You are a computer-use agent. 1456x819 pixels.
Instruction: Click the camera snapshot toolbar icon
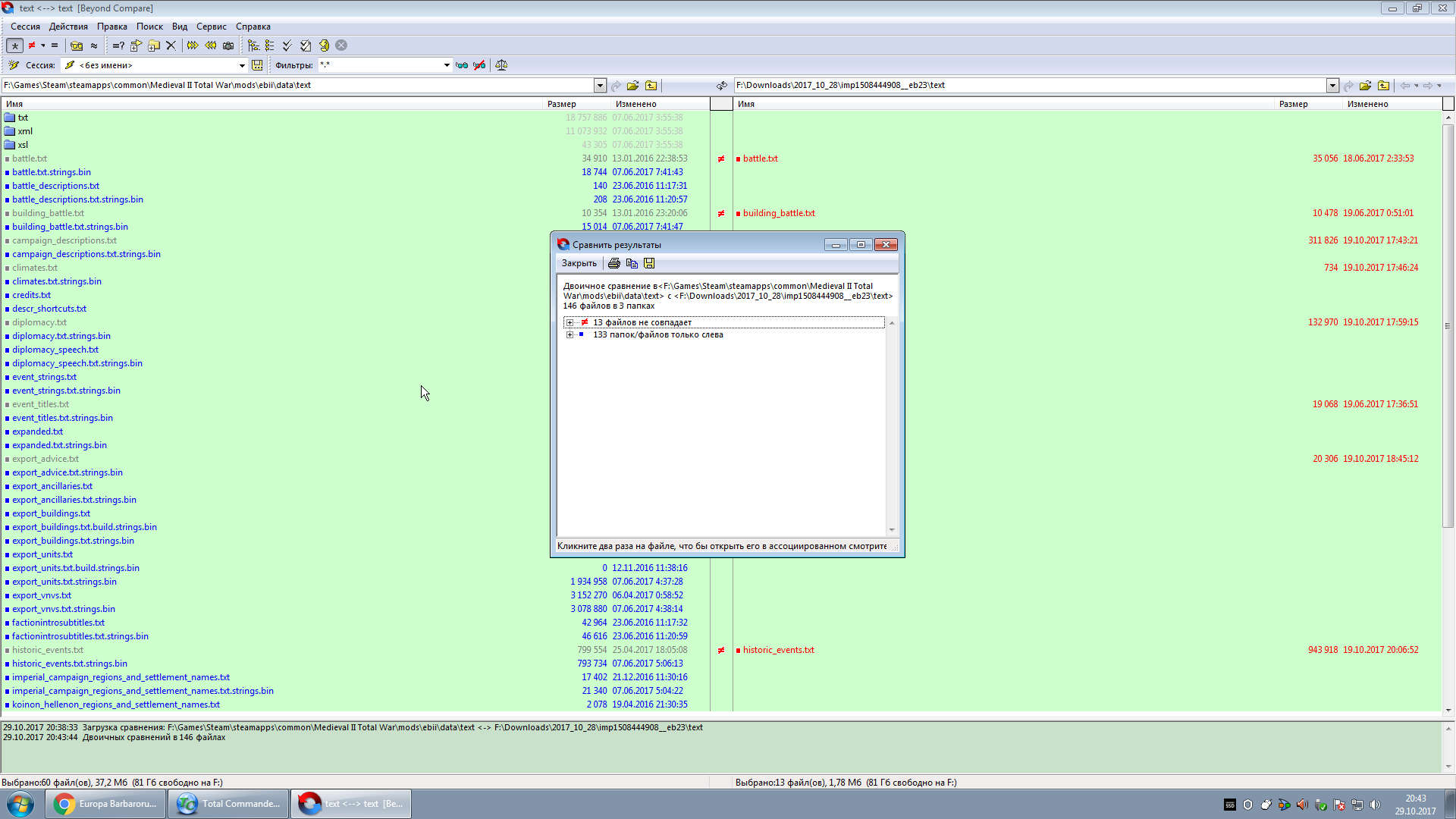click(x=228, y=45)
